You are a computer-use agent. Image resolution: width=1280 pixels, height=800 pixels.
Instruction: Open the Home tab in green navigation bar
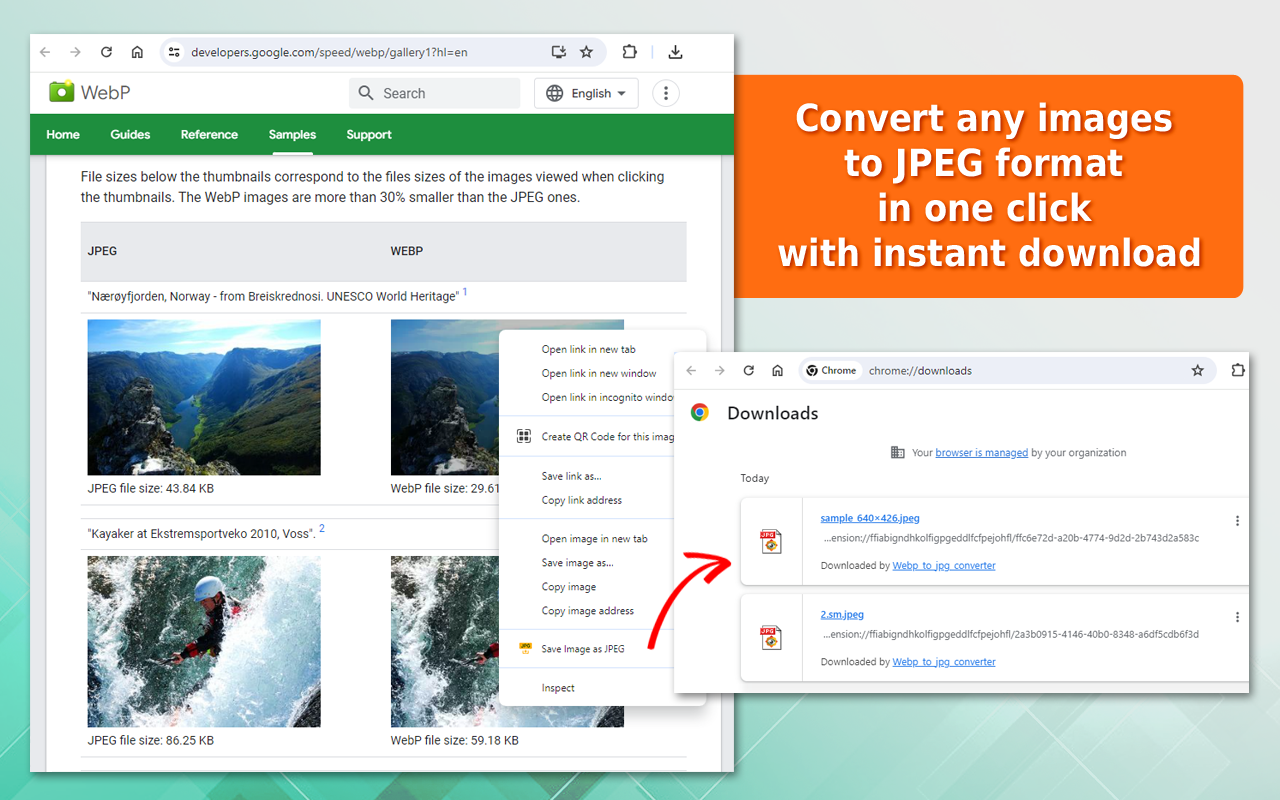(x=63, y=134)
